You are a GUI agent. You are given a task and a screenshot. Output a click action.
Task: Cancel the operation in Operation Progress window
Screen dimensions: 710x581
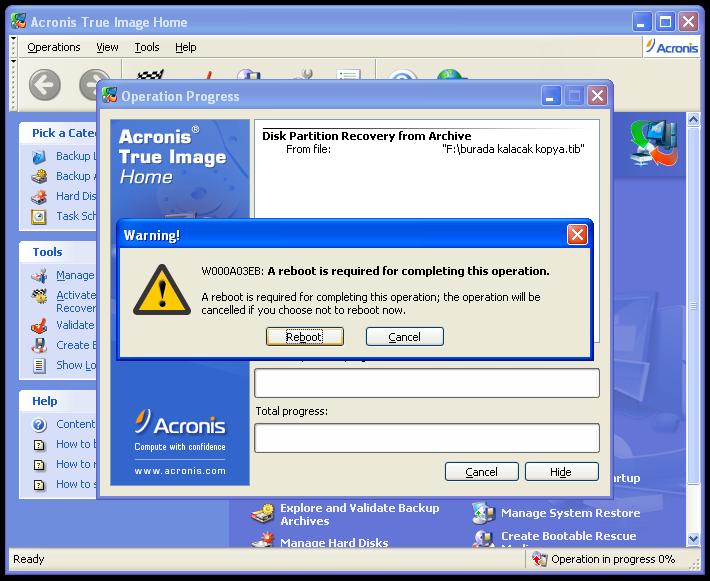click(x=481, y=472)
